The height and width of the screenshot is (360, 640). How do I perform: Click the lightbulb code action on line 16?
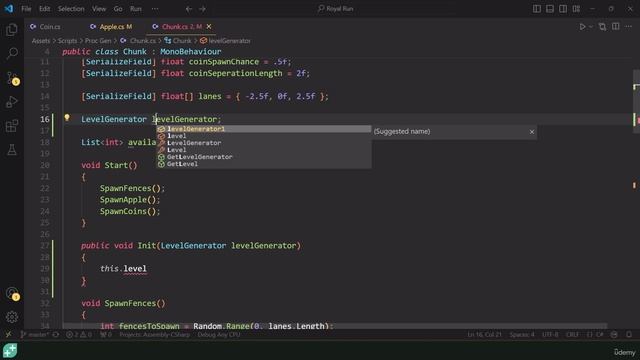[x=67, y=118]
